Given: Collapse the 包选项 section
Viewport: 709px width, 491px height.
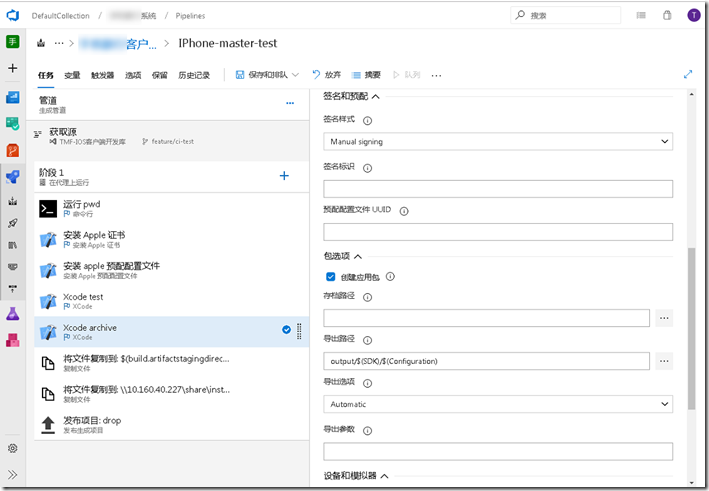Looking at the screenshot, I should [x=358, y=256].
